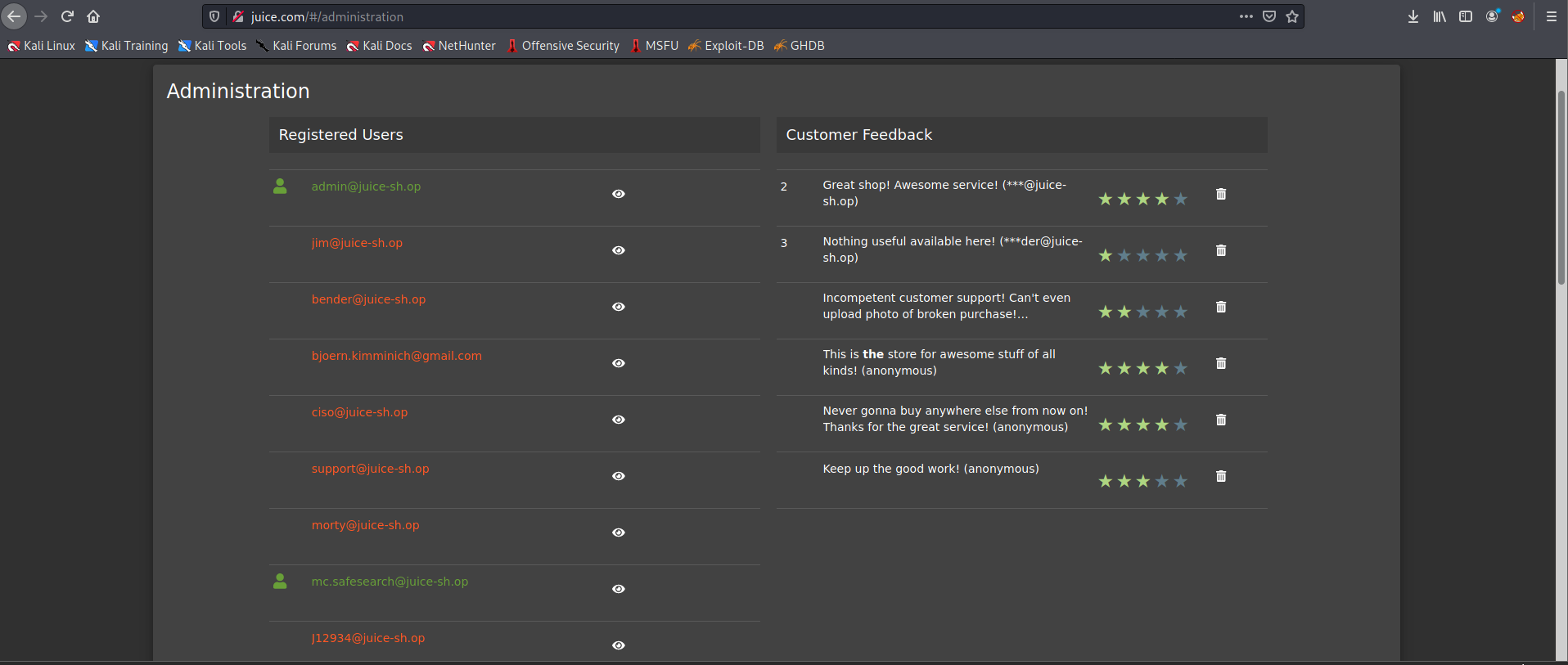Open the Kali Training bookmark
The height and width of the screenshot is (665, 1568).
127,46
